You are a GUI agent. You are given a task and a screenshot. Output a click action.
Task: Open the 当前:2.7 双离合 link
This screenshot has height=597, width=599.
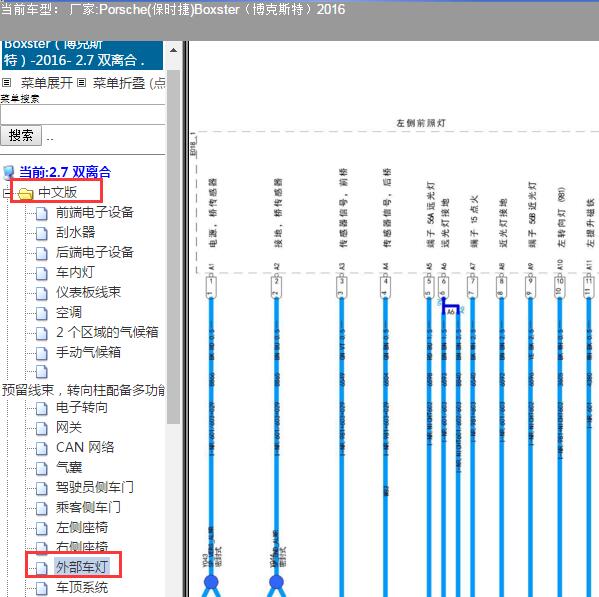65,172
